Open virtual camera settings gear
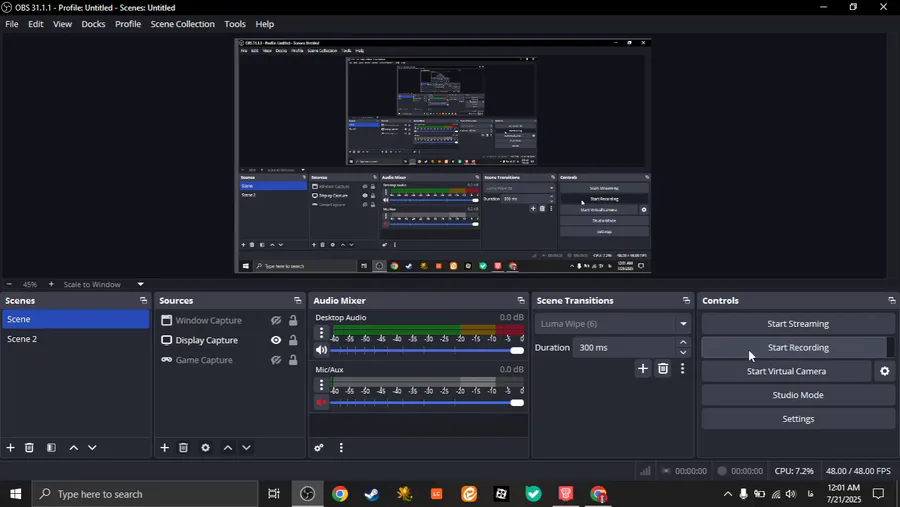This screenshot has height=507, width=900. click(x=885, y=371)
